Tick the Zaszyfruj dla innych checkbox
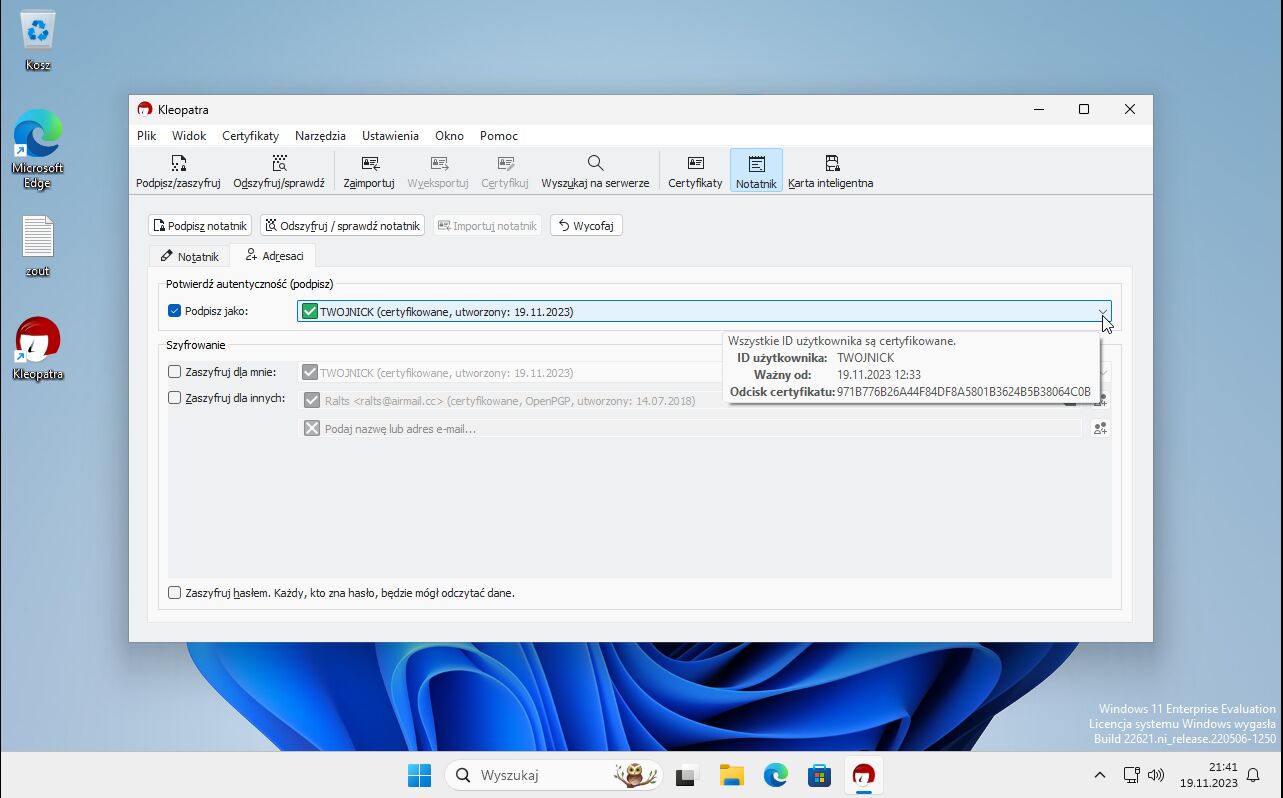Screen dimensions: 1283x798 point(175,398)
